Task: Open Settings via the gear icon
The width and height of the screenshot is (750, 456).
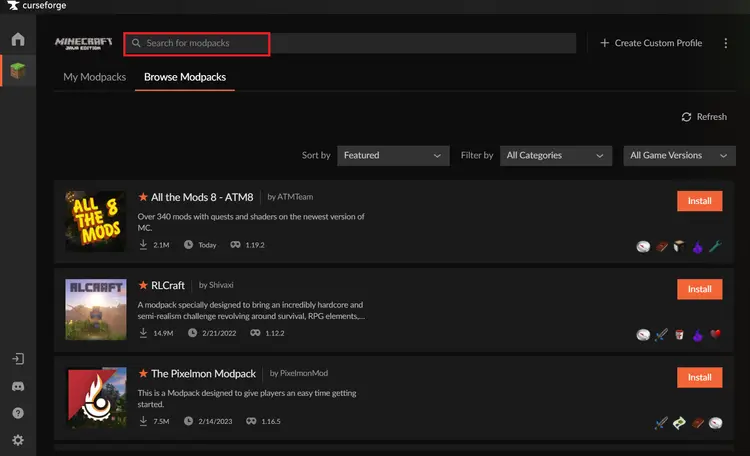Action: click(x=18, y=440)
